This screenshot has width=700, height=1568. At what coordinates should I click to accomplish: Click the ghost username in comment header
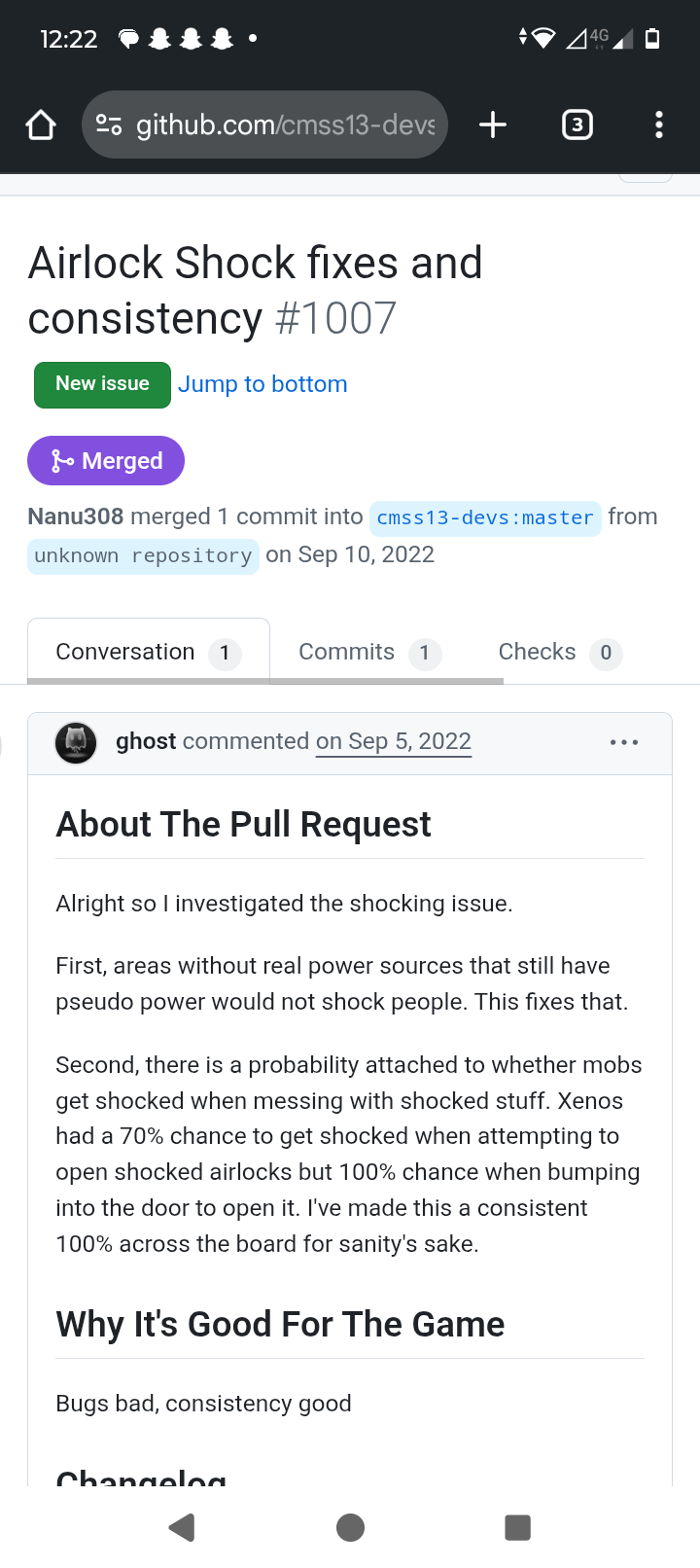pyautogui.click(x=146, y=741)
